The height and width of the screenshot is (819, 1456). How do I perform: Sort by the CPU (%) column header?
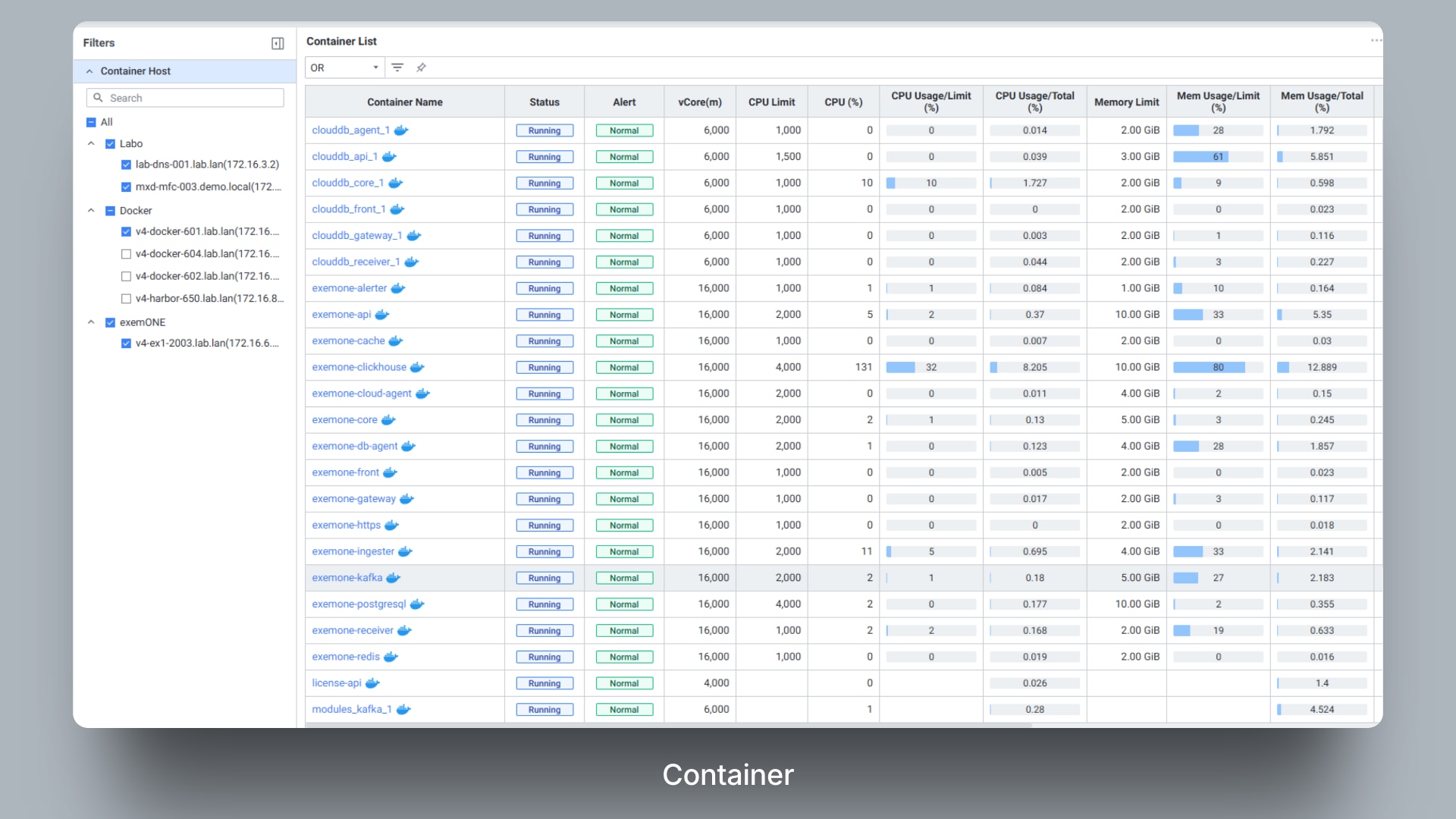point(843,102)
